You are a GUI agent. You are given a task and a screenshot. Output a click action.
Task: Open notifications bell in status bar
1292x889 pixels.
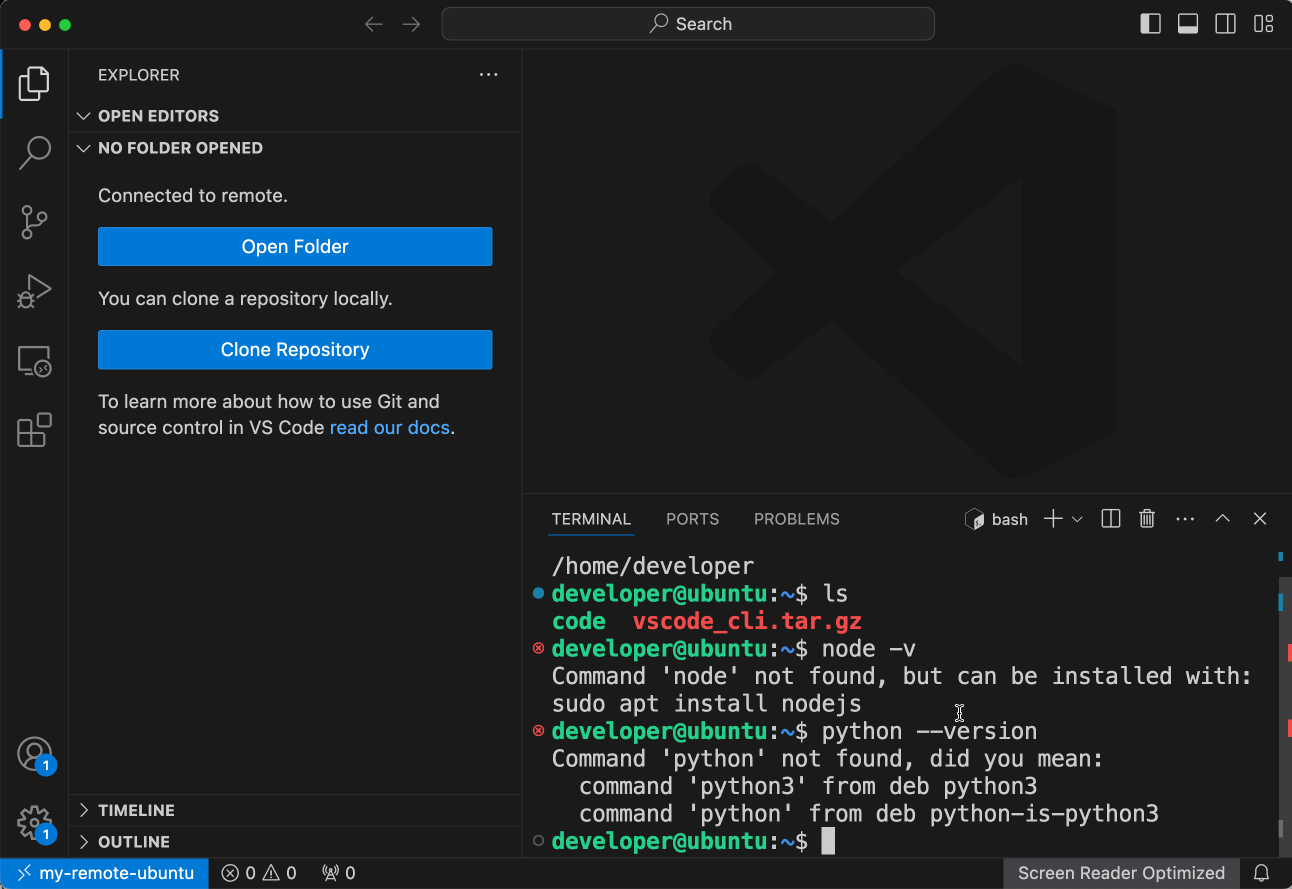1262,873
